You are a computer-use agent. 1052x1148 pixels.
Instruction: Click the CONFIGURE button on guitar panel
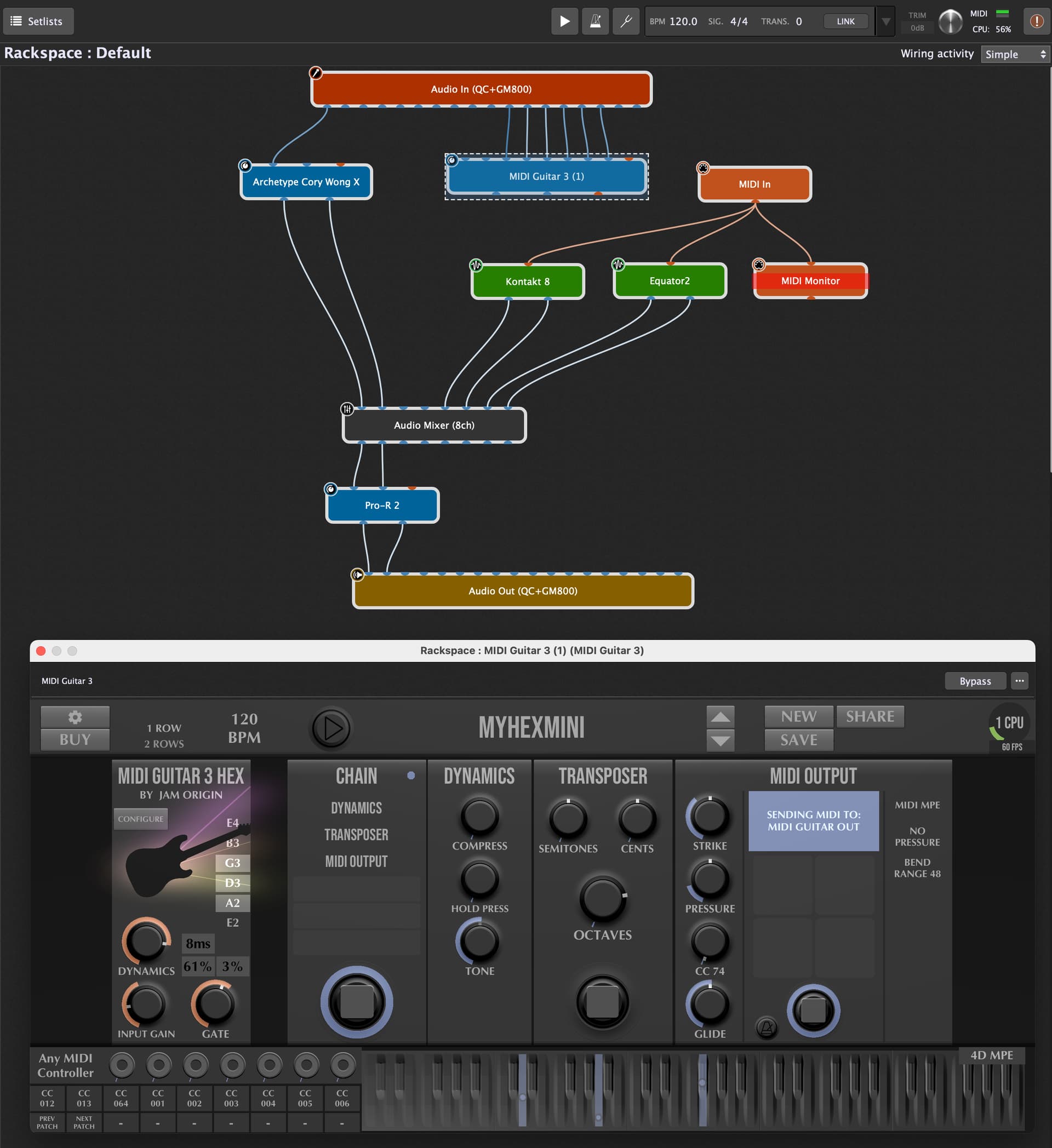click(x=141, y=819)
